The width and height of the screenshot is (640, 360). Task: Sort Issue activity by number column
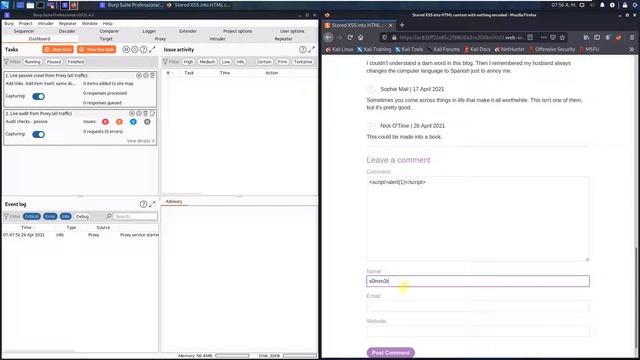(x=168, y=73)
